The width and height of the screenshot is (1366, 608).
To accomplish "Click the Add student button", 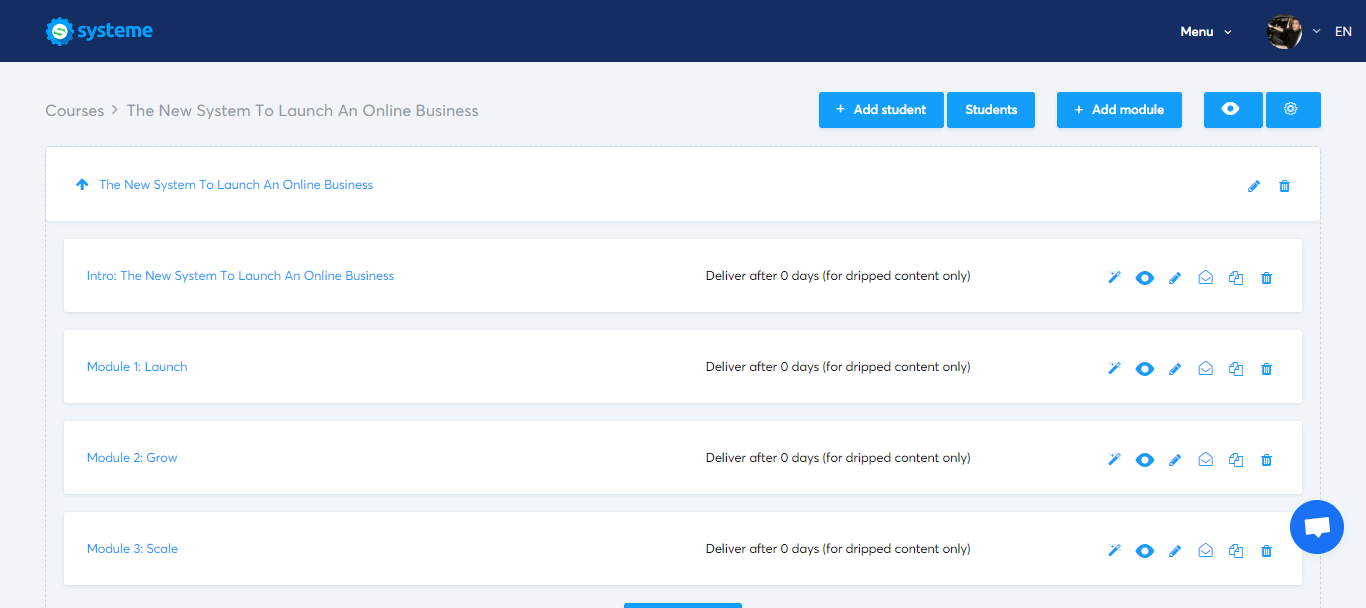I will [880, 110].
